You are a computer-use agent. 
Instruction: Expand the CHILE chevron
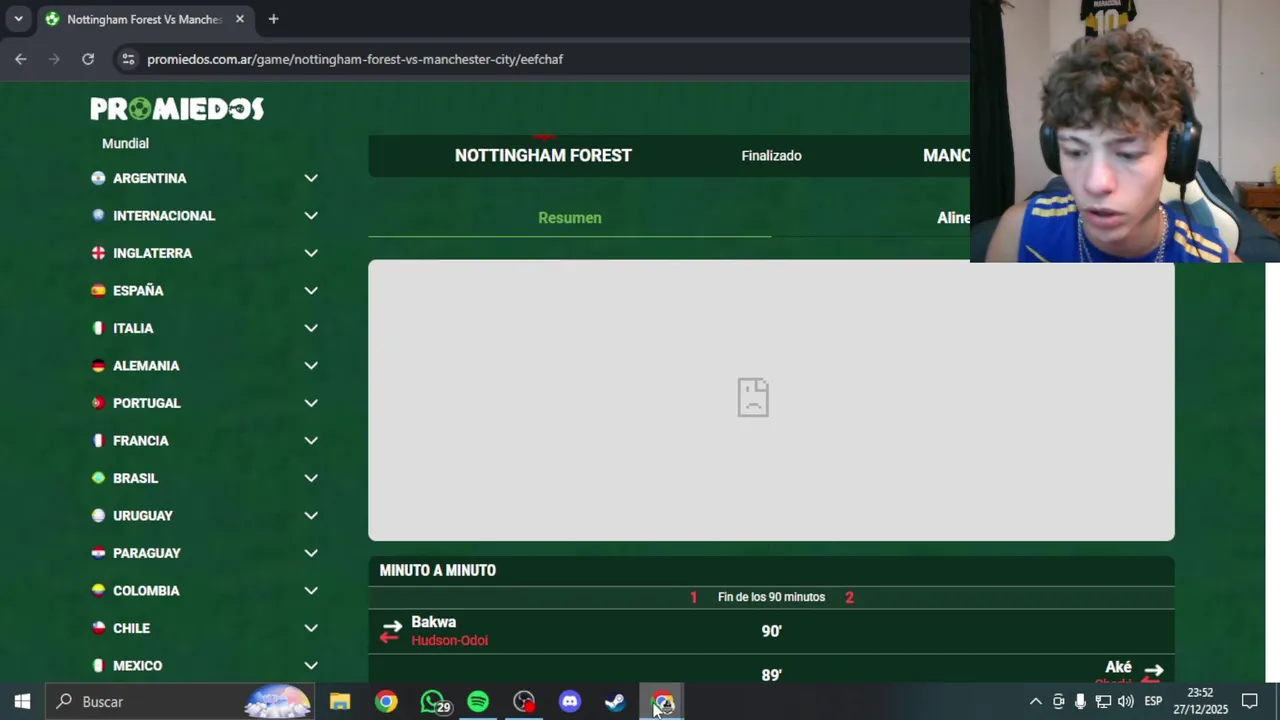click(311, 628)
